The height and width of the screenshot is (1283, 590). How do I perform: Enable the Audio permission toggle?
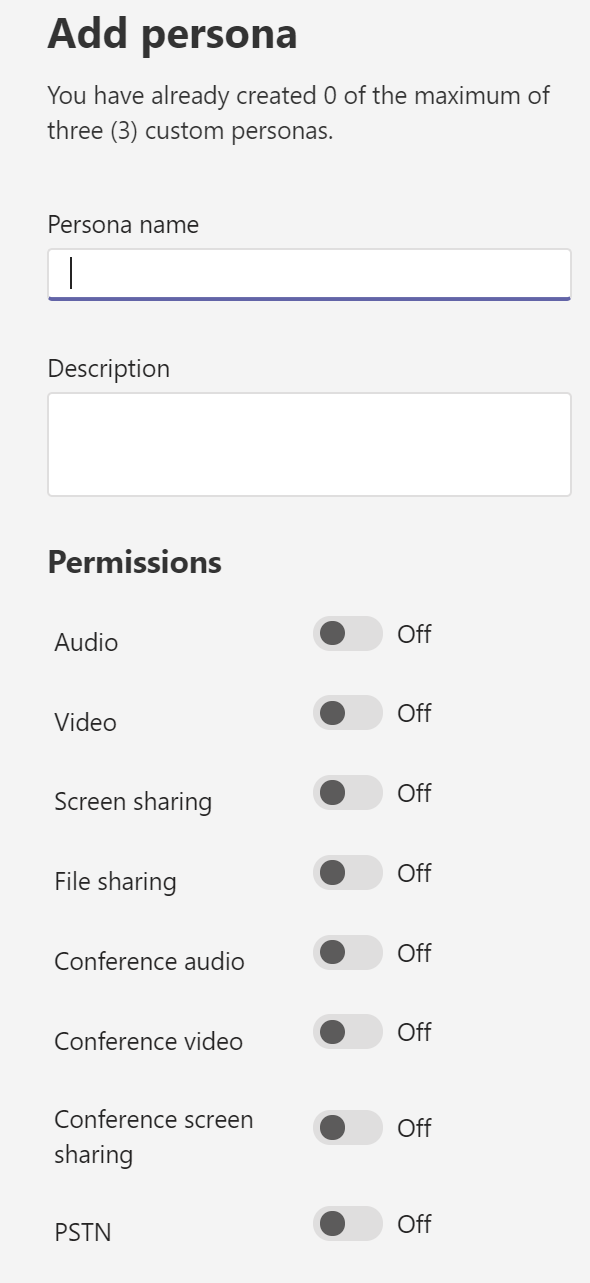347,634
